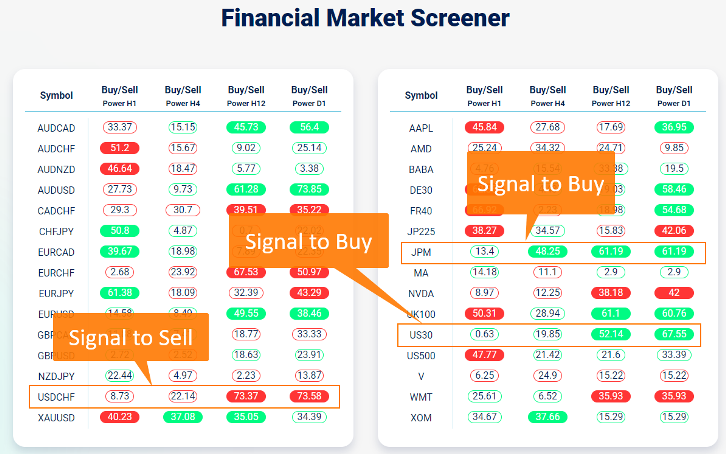
Task: Click the Symbol header of the forex table
Action: [x=56, y=96]
